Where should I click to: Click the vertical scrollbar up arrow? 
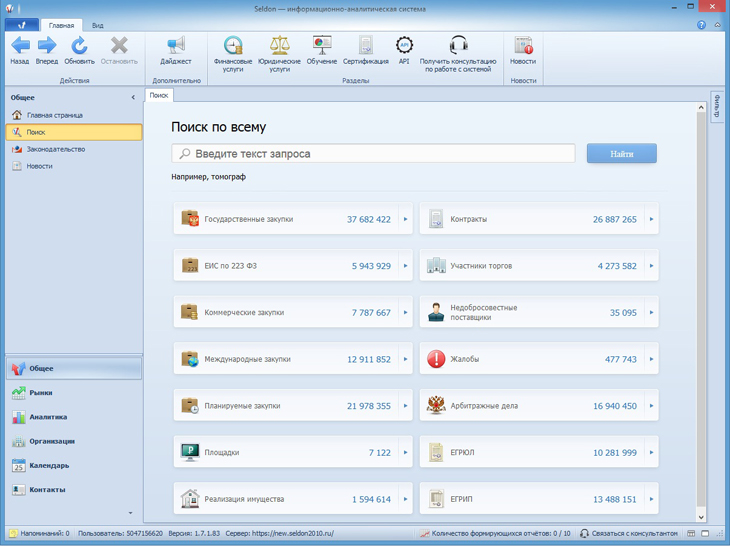coord(701,108)
